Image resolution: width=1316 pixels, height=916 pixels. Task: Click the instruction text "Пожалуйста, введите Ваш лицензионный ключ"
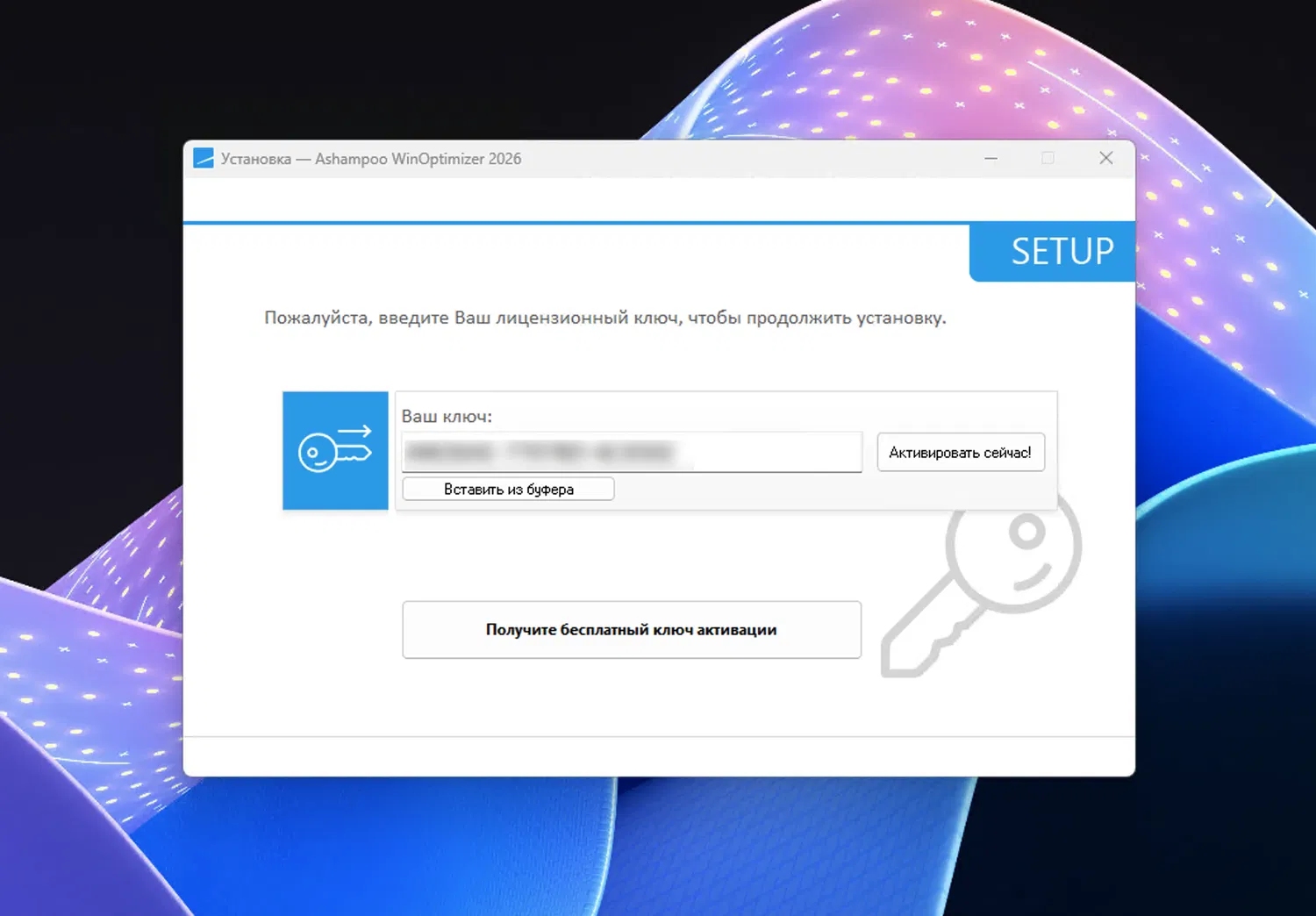pyautogui.click(x=471, y=317)
